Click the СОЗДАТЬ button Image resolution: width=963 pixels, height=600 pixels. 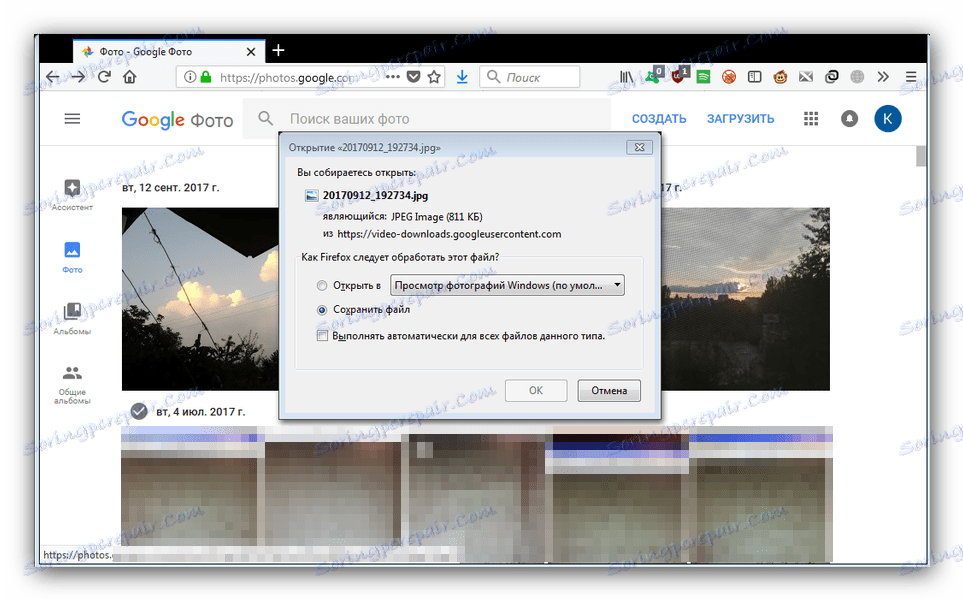[659, 119]
